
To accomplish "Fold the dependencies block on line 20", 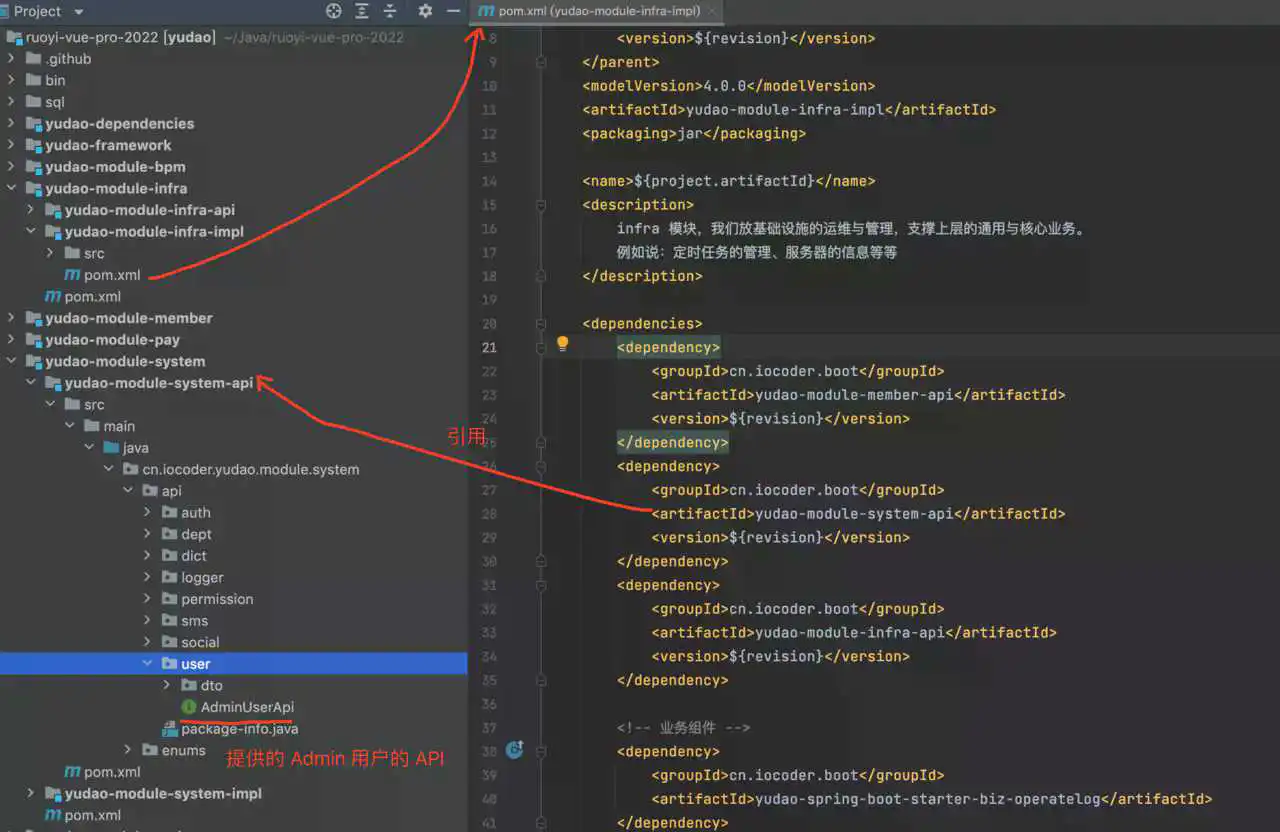I will [541, 324].
